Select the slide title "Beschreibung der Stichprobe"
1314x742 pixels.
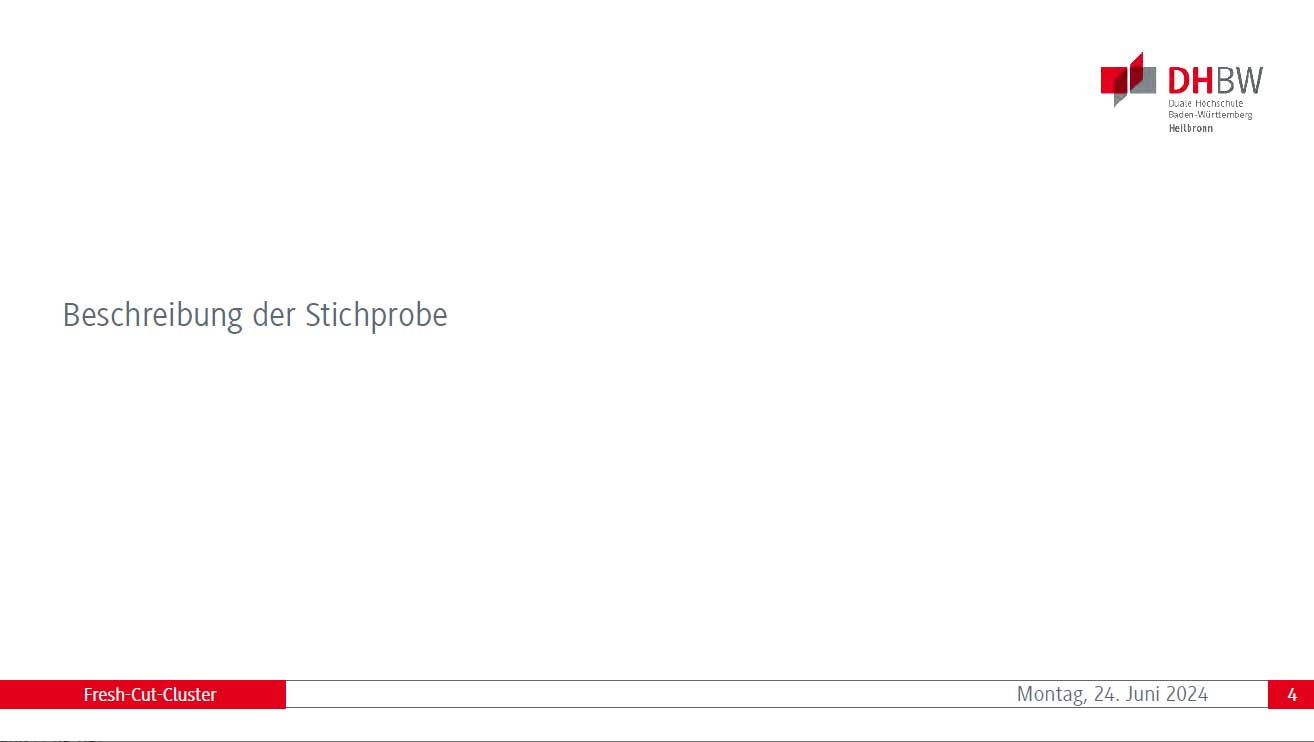[x=255, y=315]
